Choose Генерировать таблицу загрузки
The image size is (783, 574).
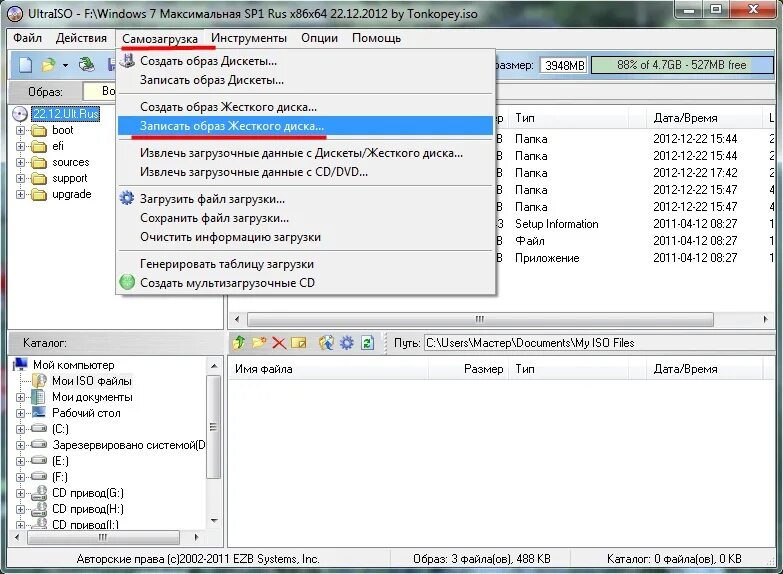(x=306, y=264)
